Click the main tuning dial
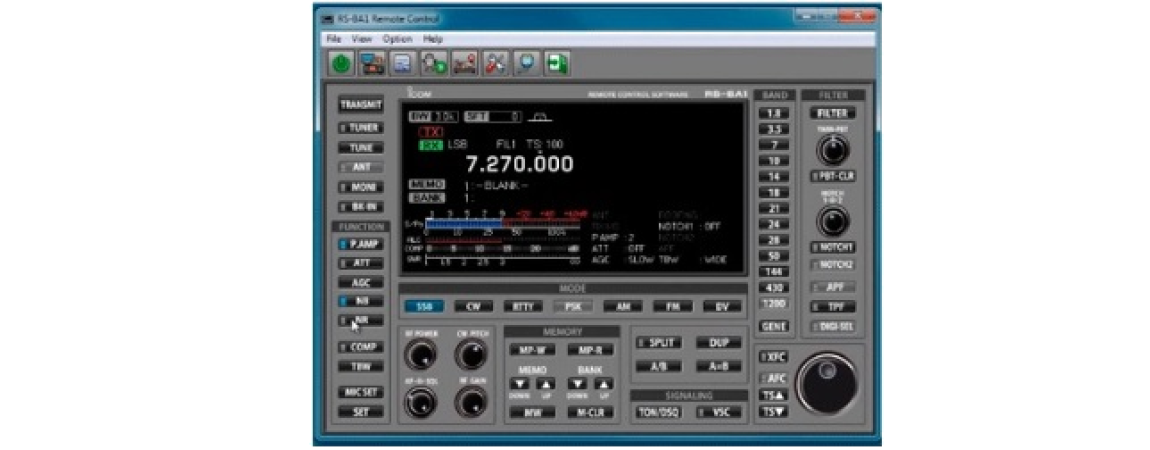 (826, 383)
